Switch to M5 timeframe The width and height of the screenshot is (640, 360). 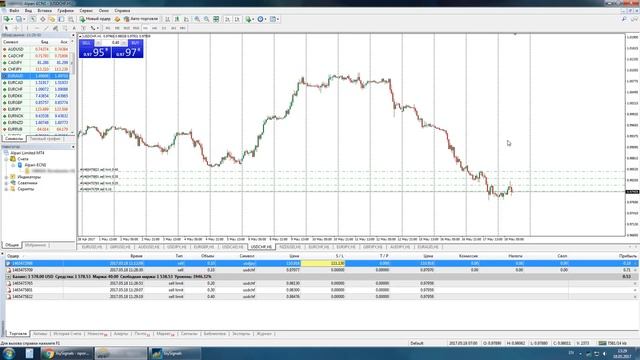tap(117, 28)
